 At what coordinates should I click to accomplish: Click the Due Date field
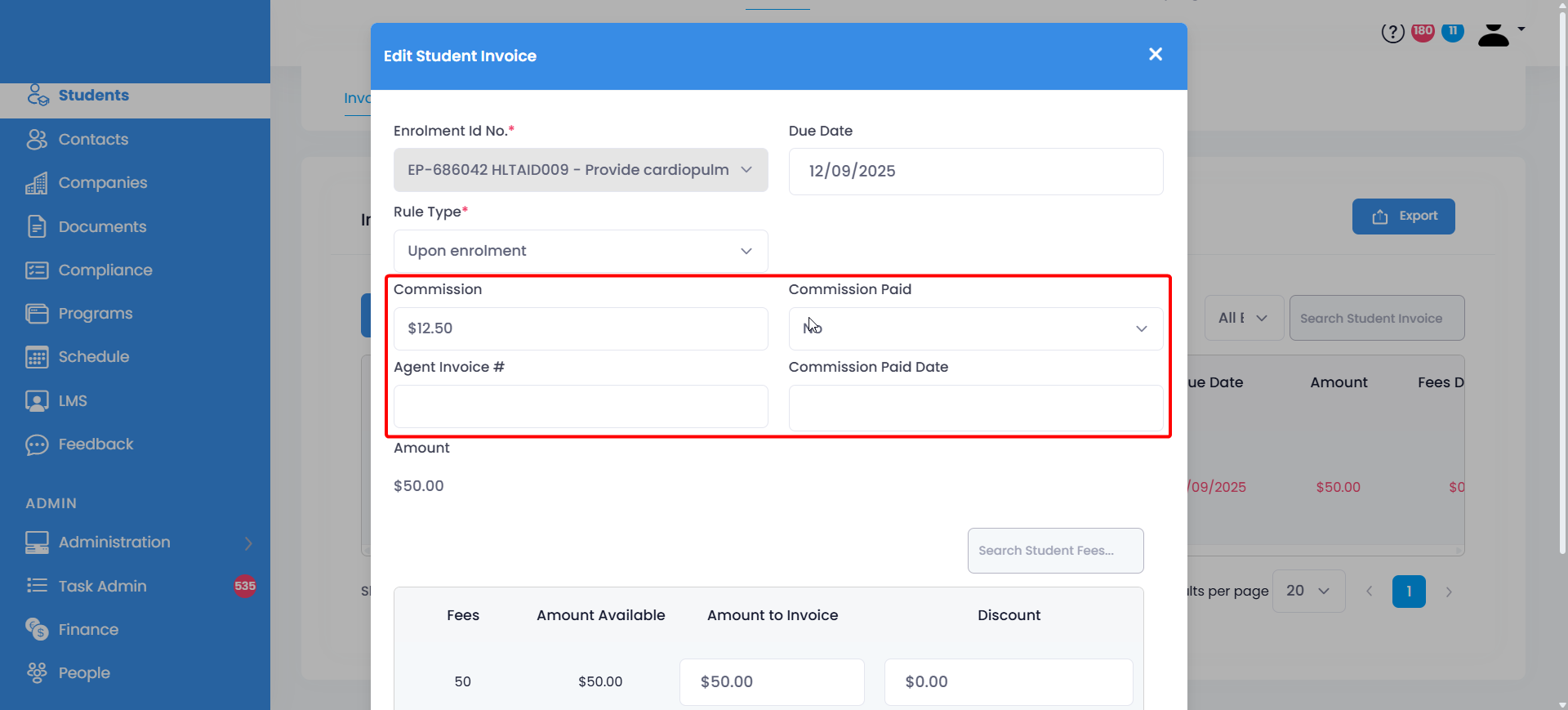click(975, 172)
